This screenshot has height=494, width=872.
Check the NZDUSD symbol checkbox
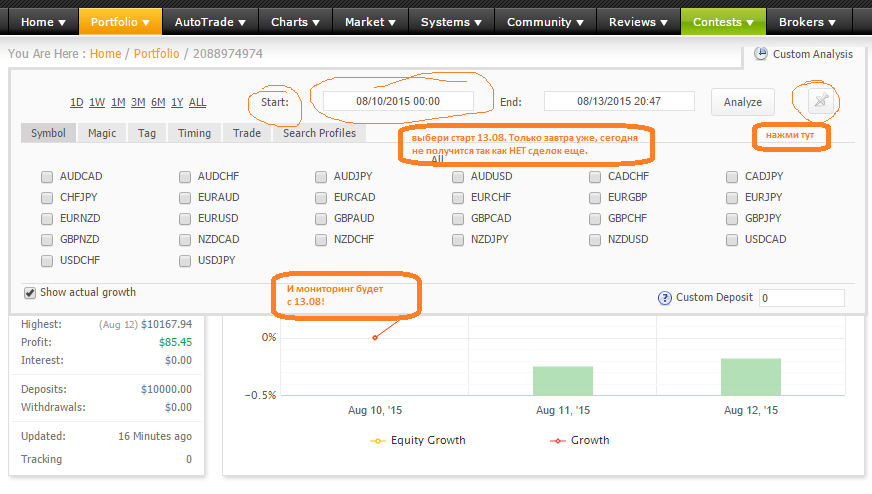[x=595, y=240]
